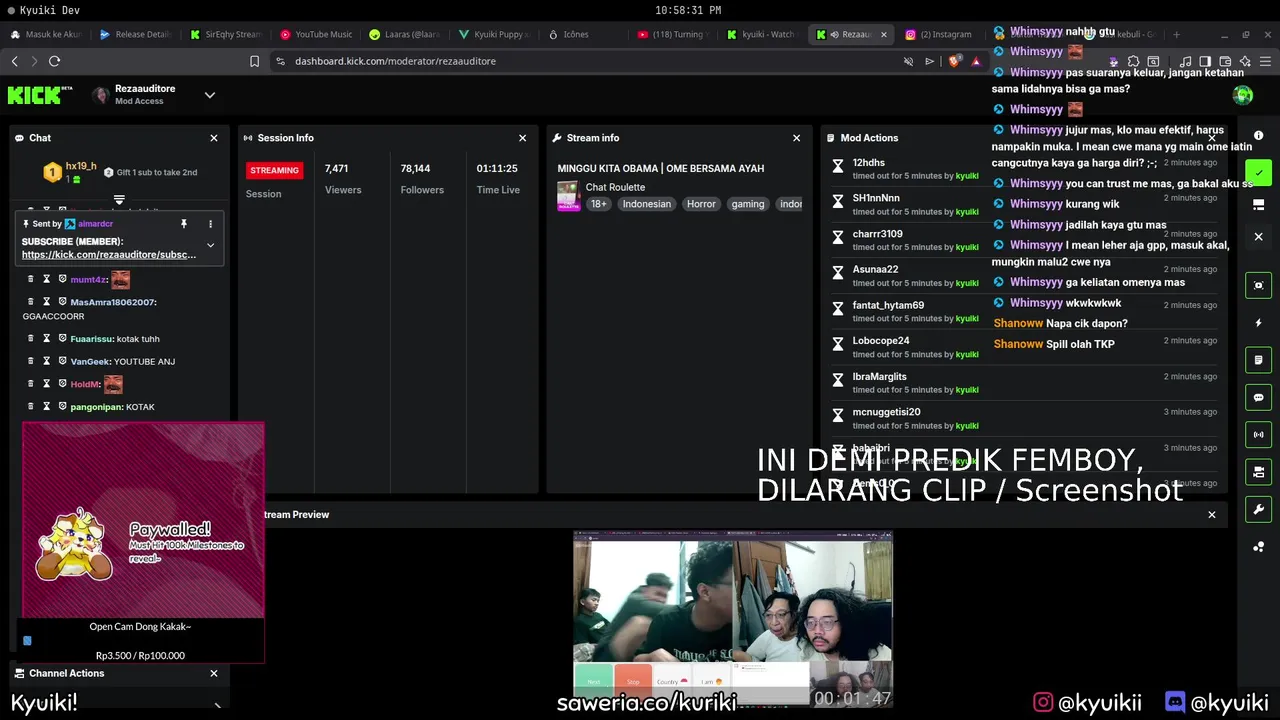
Task: Select the Horror stream tag
Action: click(x=701, y=204)
